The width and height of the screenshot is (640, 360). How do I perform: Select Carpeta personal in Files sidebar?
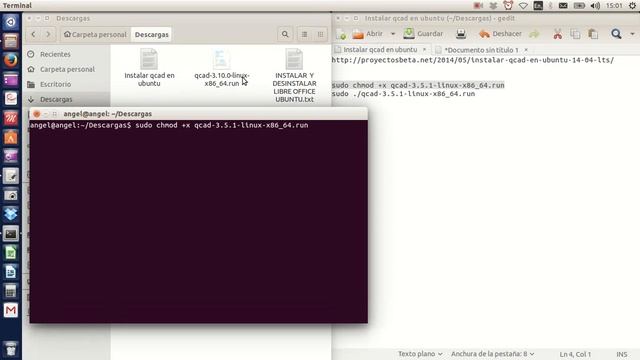point(67,69)
